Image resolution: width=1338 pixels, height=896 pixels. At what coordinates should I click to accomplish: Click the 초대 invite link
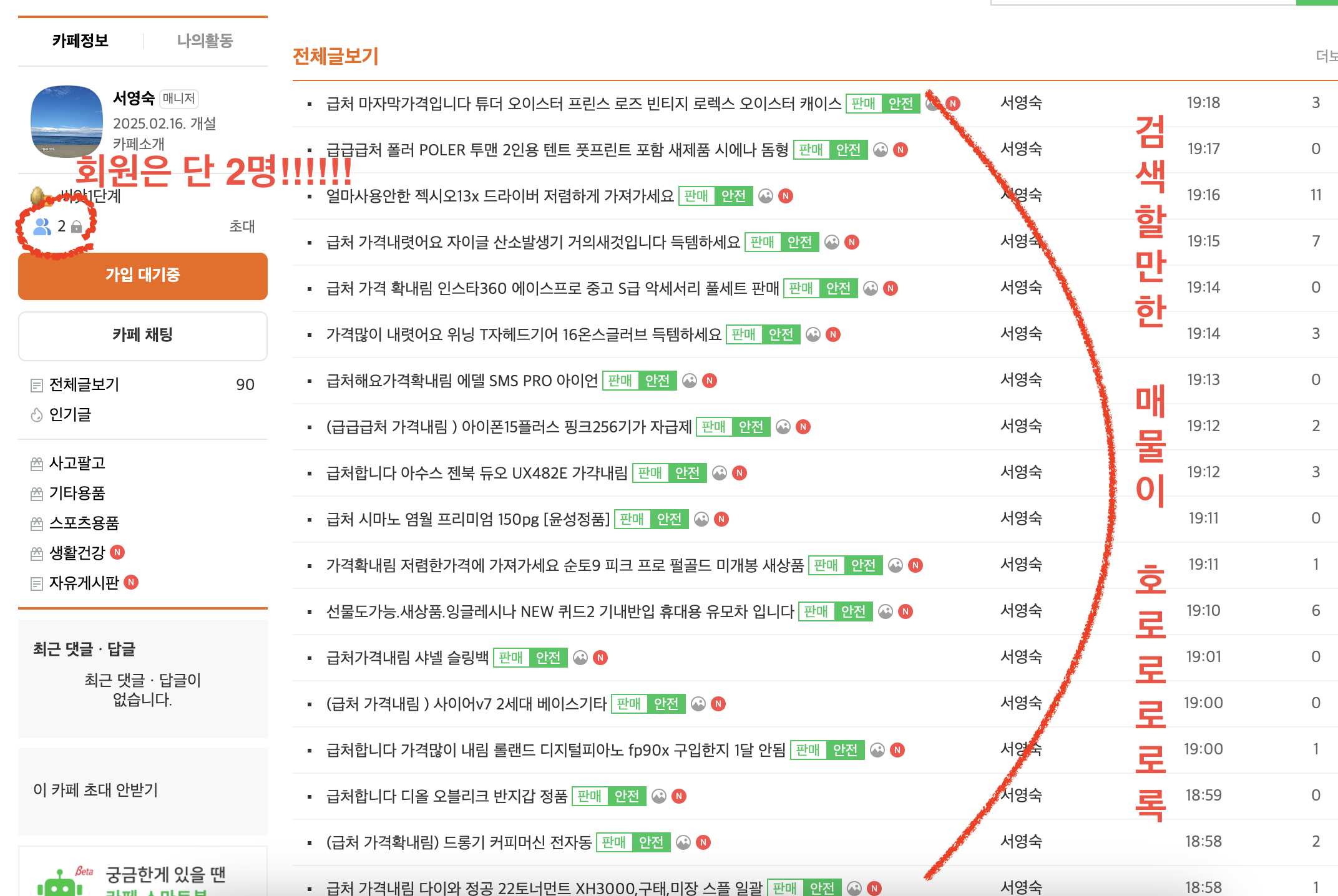(242, 226)
